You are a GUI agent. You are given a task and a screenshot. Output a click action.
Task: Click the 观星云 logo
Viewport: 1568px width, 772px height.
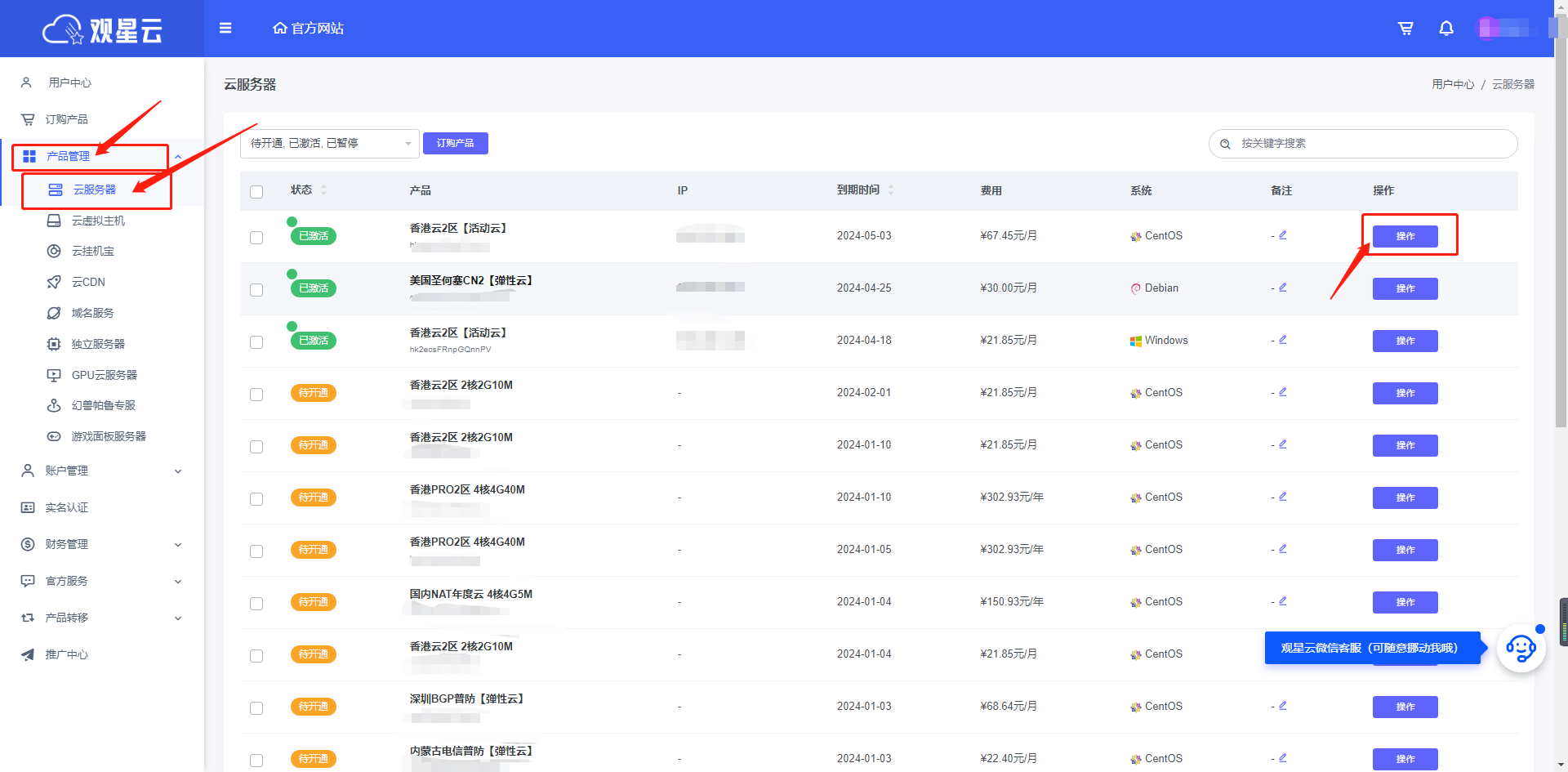pos(102,29)
